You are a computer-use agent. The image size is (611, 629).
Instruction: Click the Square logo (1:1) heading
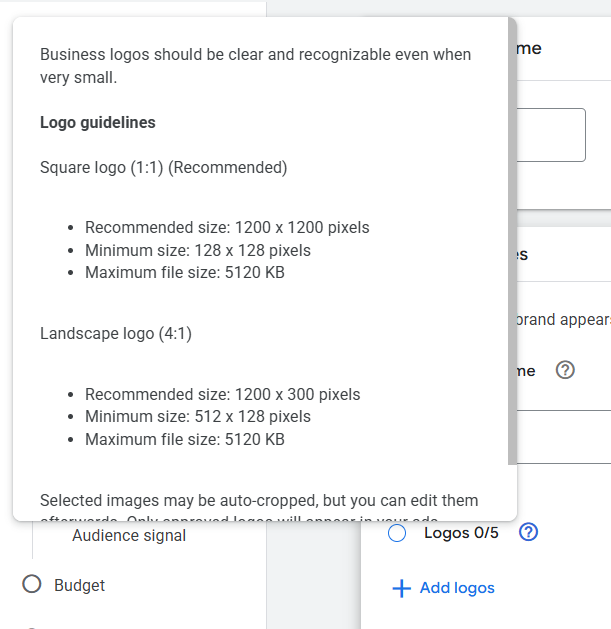click(x=164, y=167)
